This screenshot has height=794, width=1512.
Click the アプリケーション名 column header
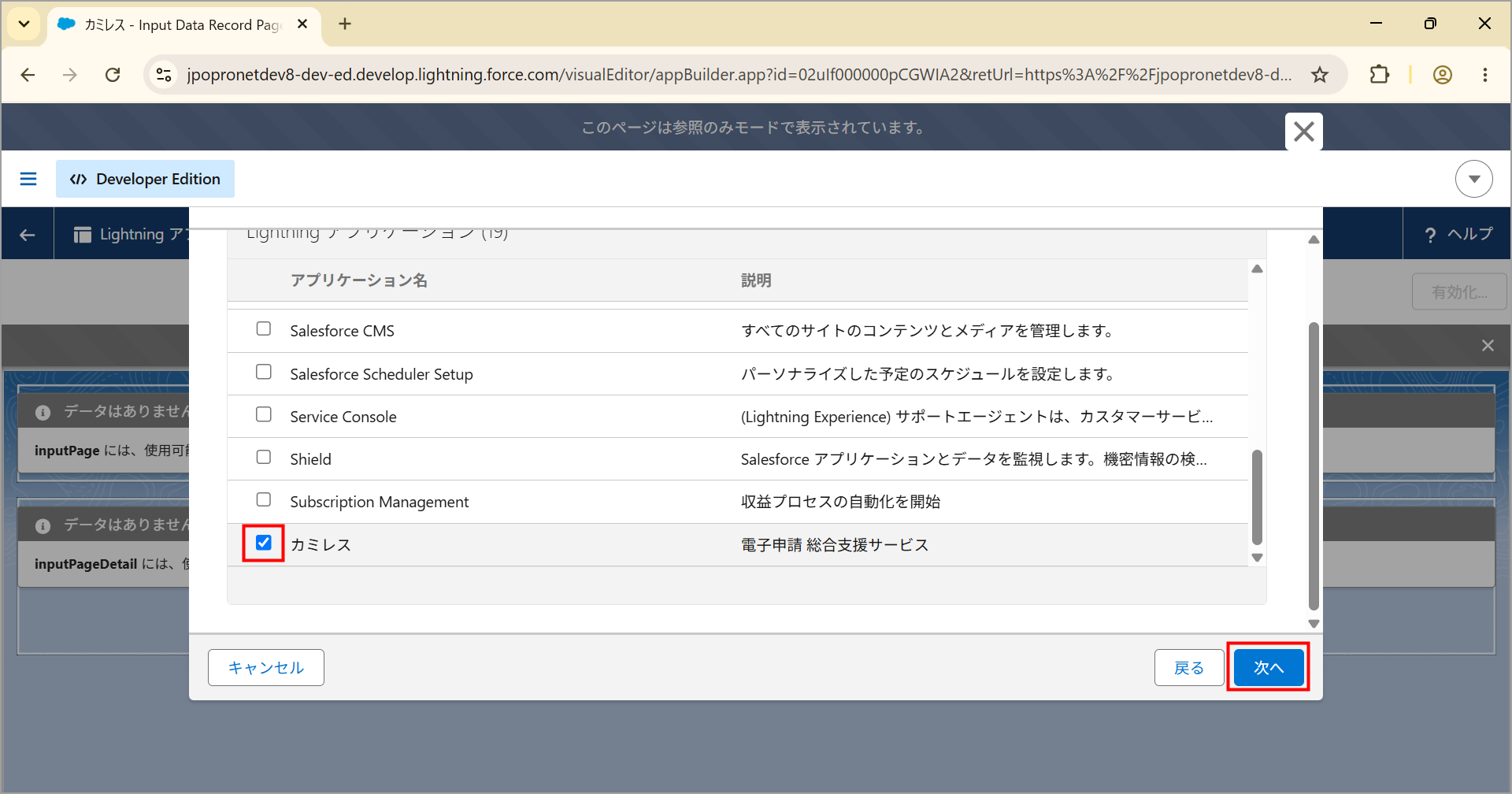pyautogui.click(x=359, y=280)
